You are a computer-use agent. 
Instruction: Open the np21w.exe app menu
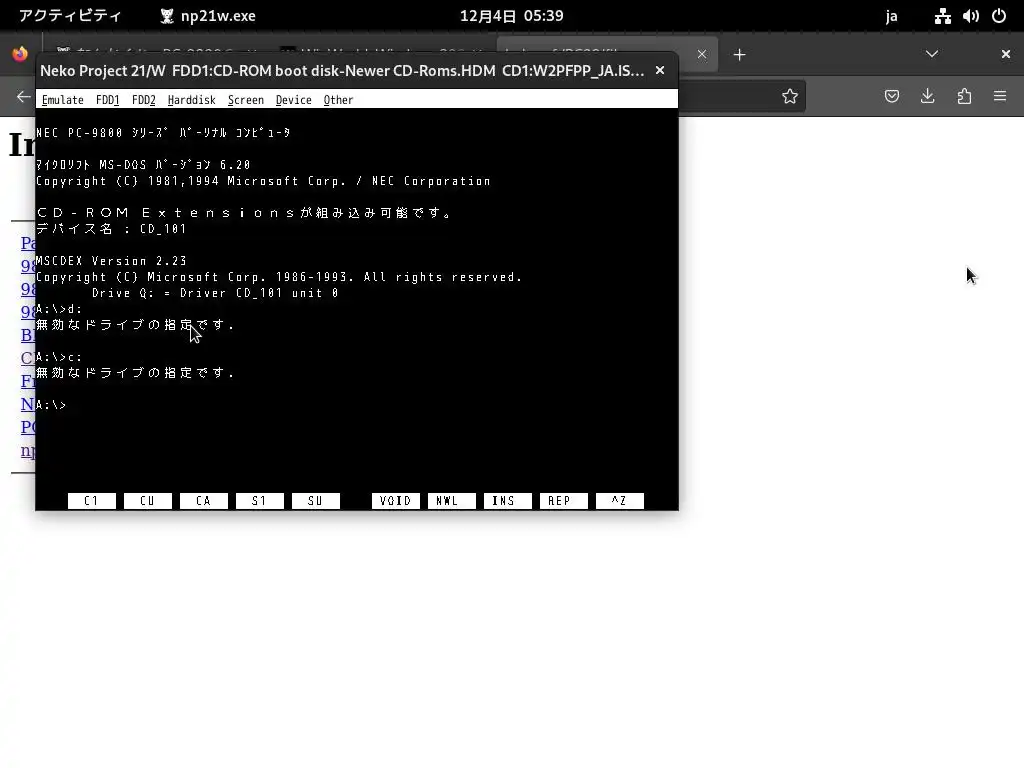pyautogui.click(x=208, y=16)
